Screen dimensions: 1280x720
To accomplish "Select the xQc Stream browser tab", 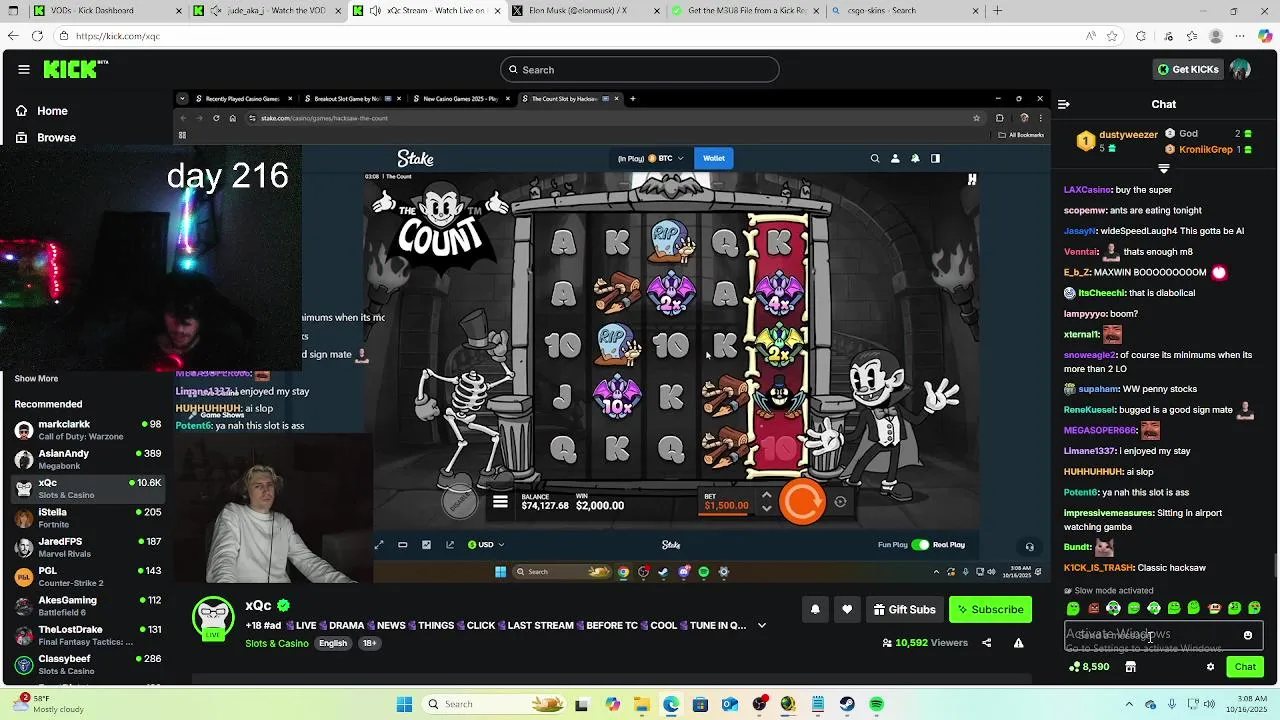I will coord(428,11).
